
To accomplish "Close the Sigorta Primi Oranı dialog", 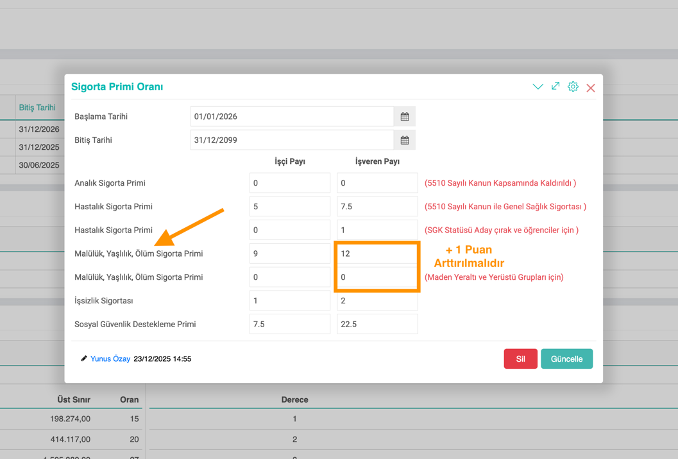I will tap(591, 88).
